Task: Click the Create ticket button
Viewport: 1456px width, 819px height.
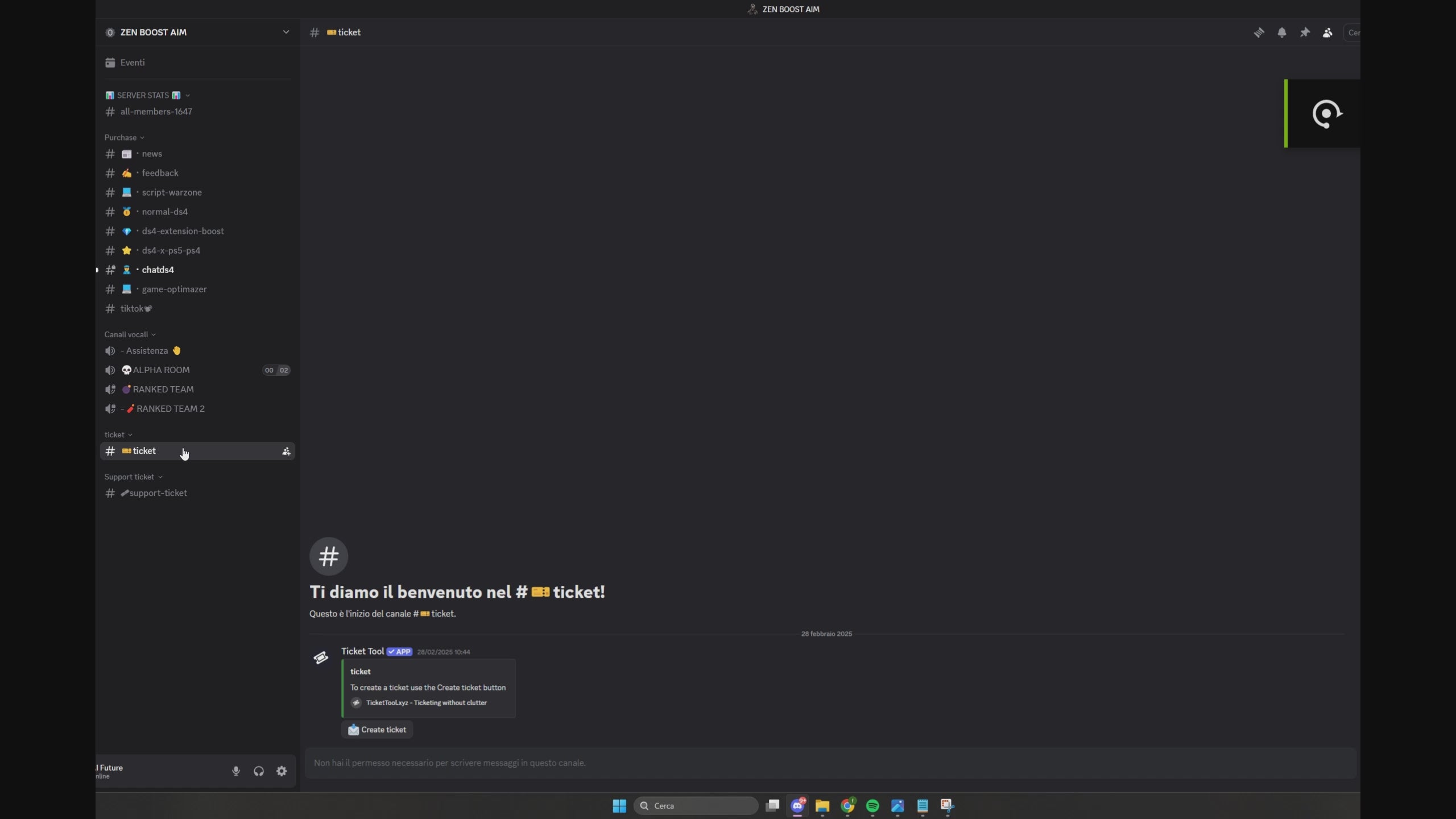Action: click(x=377, y=730)
